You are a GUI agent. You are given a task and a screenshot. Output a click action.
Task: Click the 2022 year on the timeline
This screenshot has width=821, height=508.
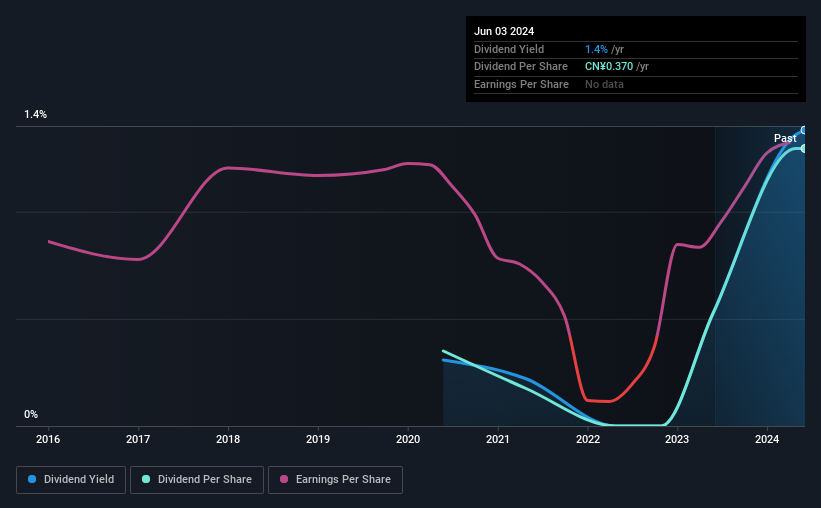(x=587, y=439)
